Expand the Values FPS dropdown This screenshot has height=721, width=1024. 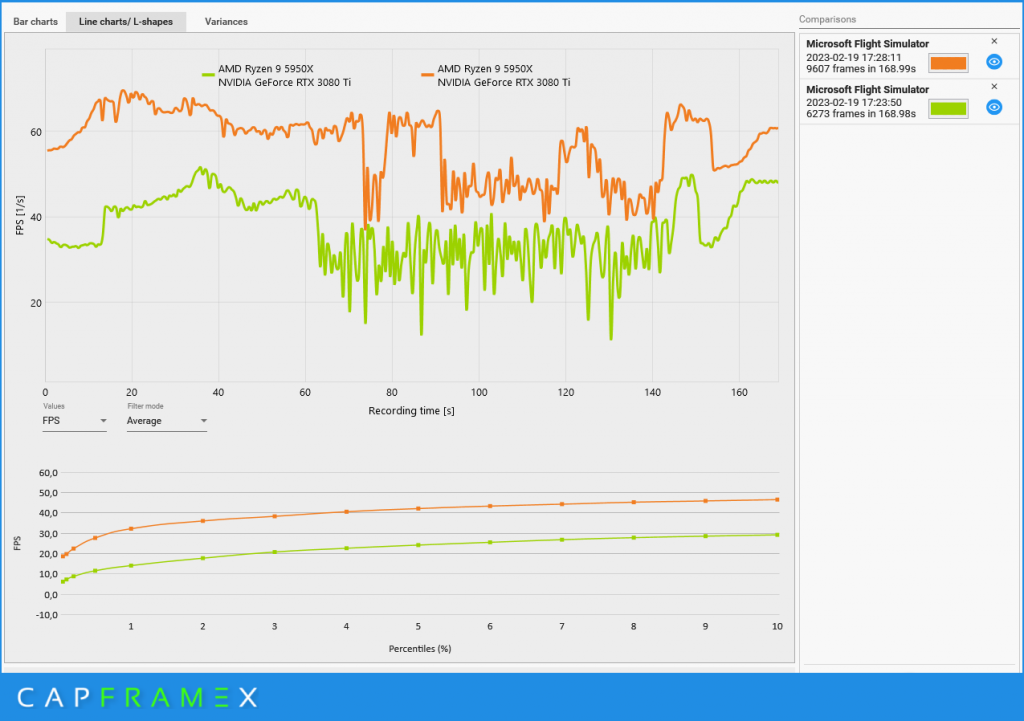coord(74,421)
